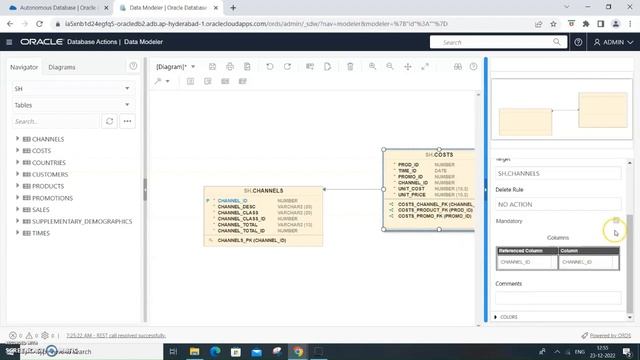Switch to the Navigator tab

pyautogui.click(x=24, y=67)
